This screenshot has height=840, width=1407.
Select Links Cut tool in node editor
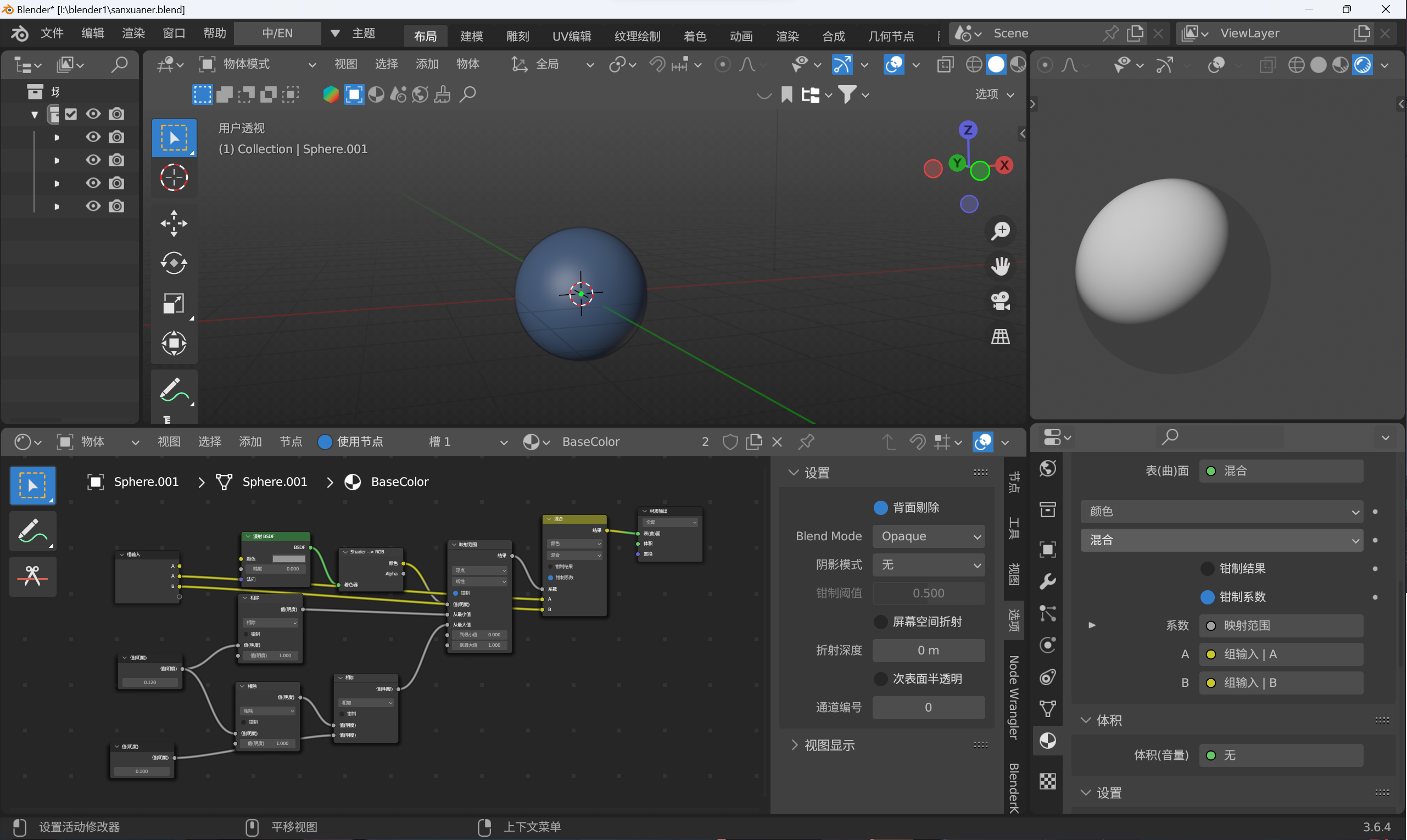coord(33,576)
